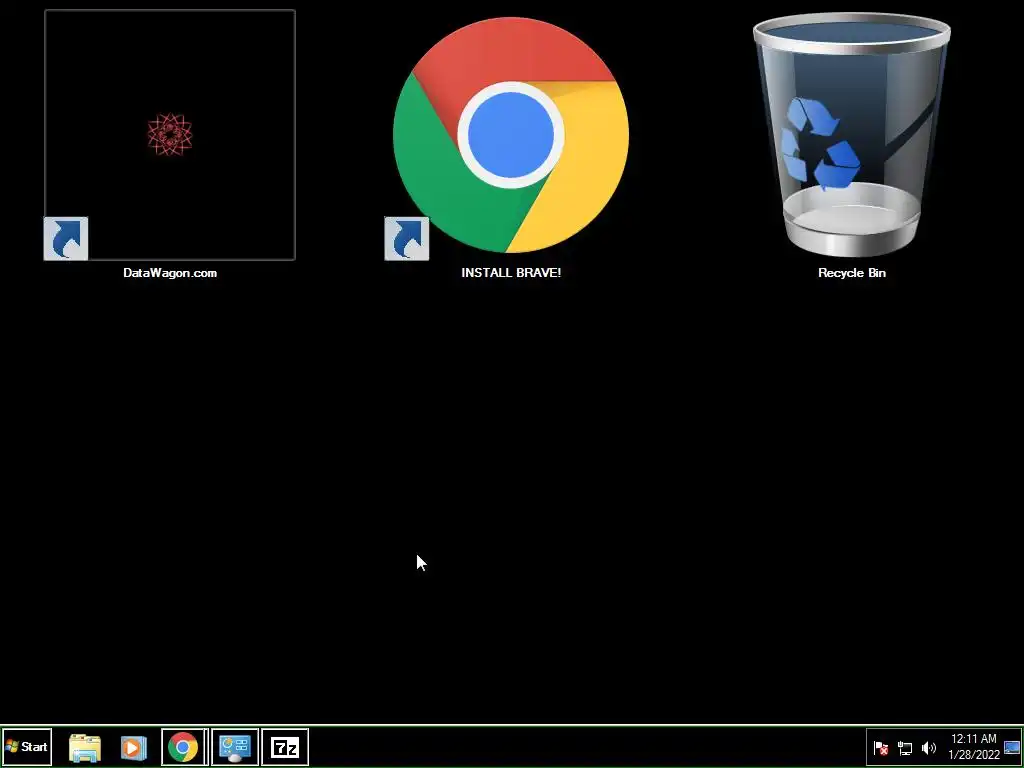Open the DataWagon.com desktop shortcut

coord(170,135)
